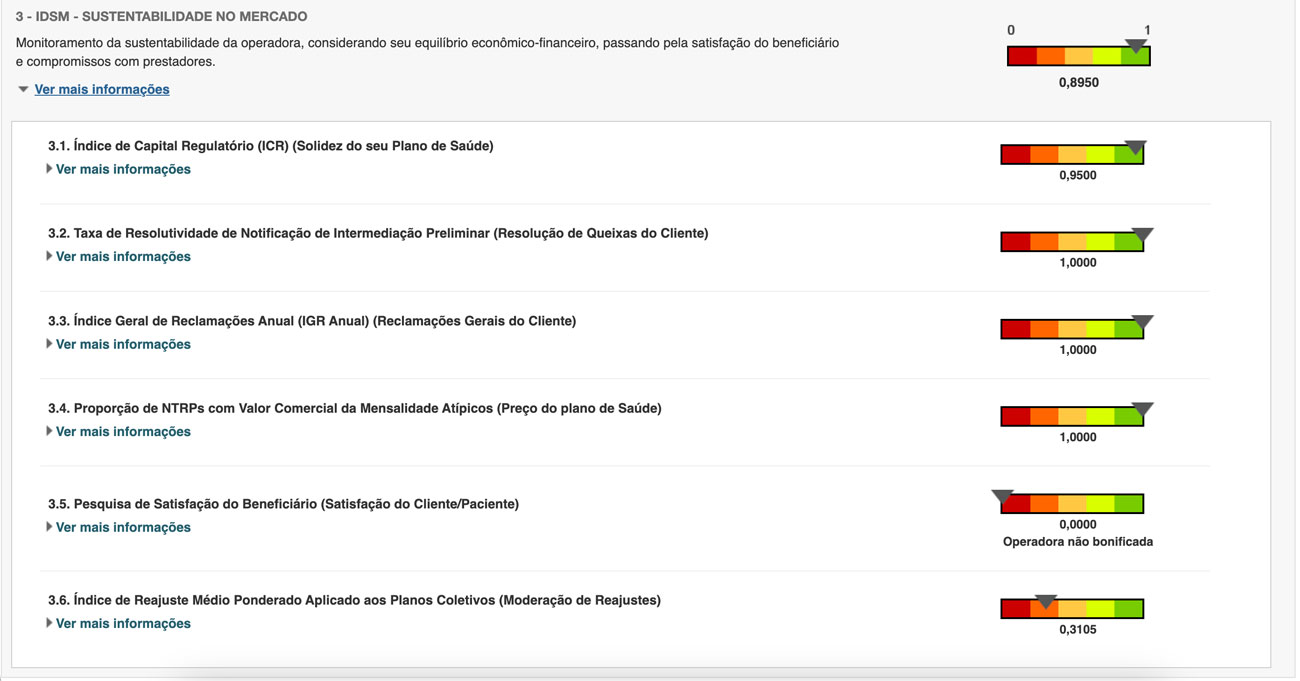Click the score value "0,3105"
The height and width of the screenshot is (681, 1300).
1078,630
